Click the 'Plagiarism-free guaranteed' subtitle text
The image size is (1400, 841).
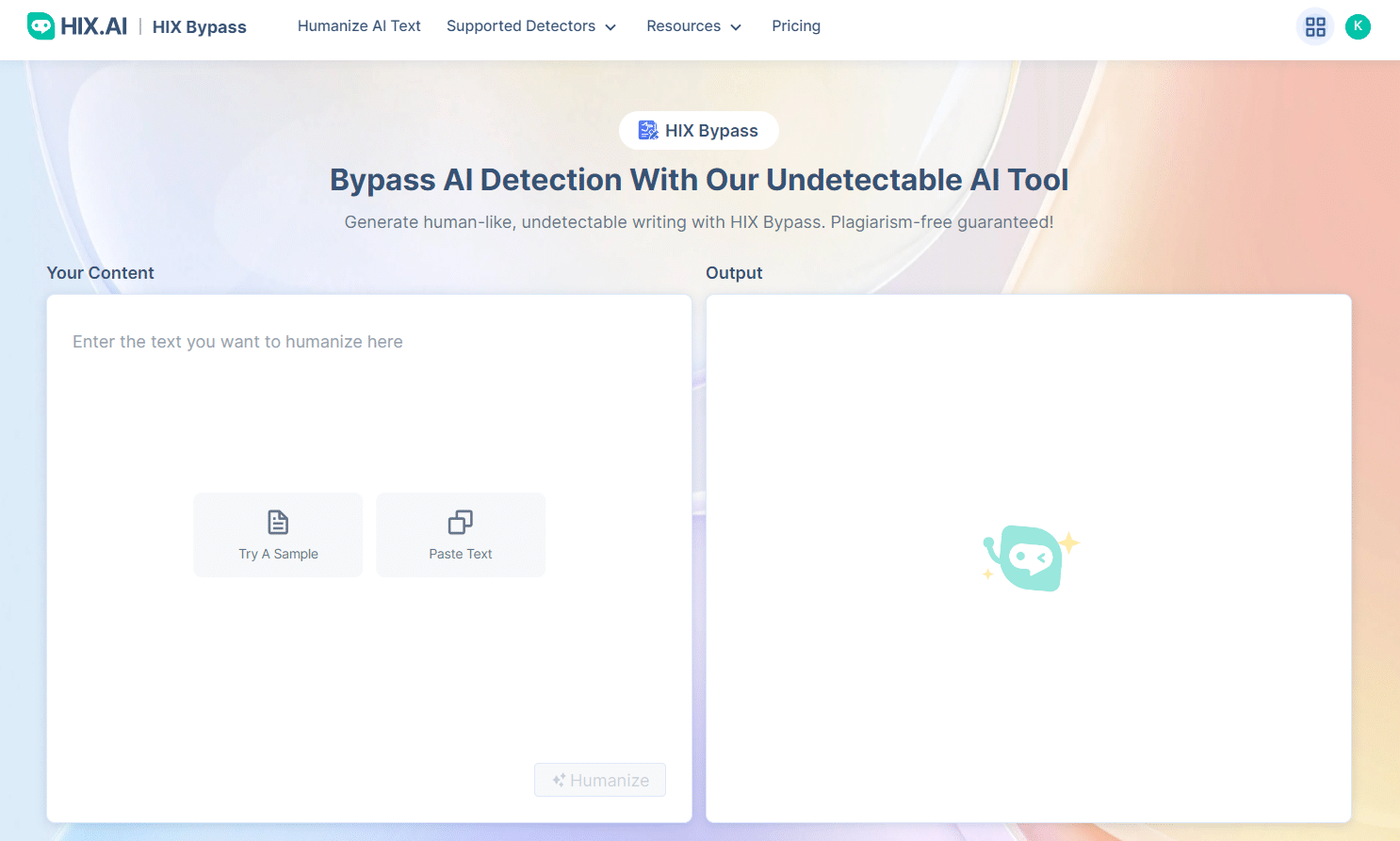pyautogui.click(x=942, y=222)
